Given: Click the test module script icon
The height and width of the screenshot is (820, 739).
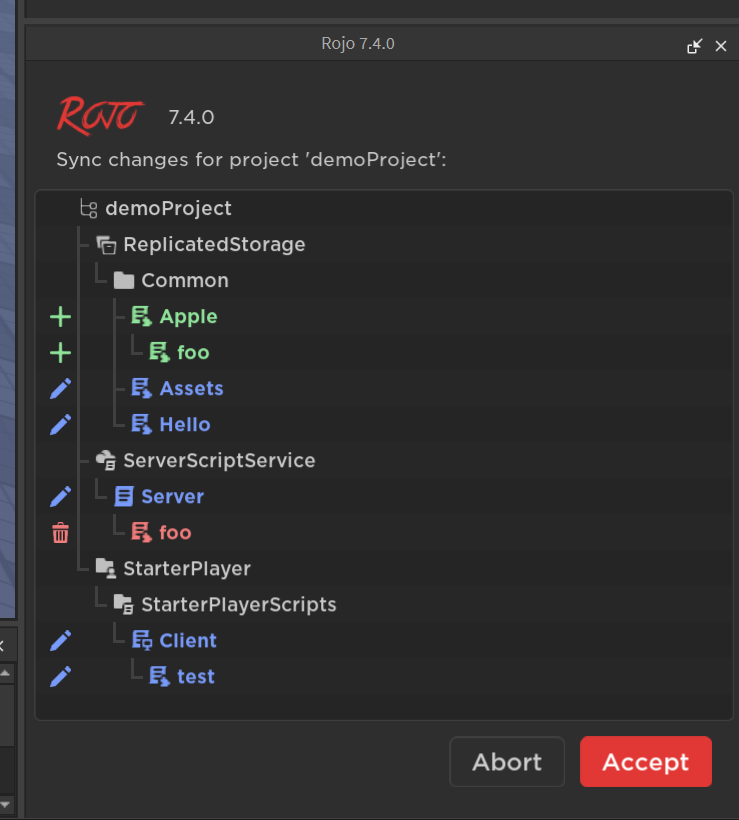Looking at the screenshot, I should [x=160, y=677].
